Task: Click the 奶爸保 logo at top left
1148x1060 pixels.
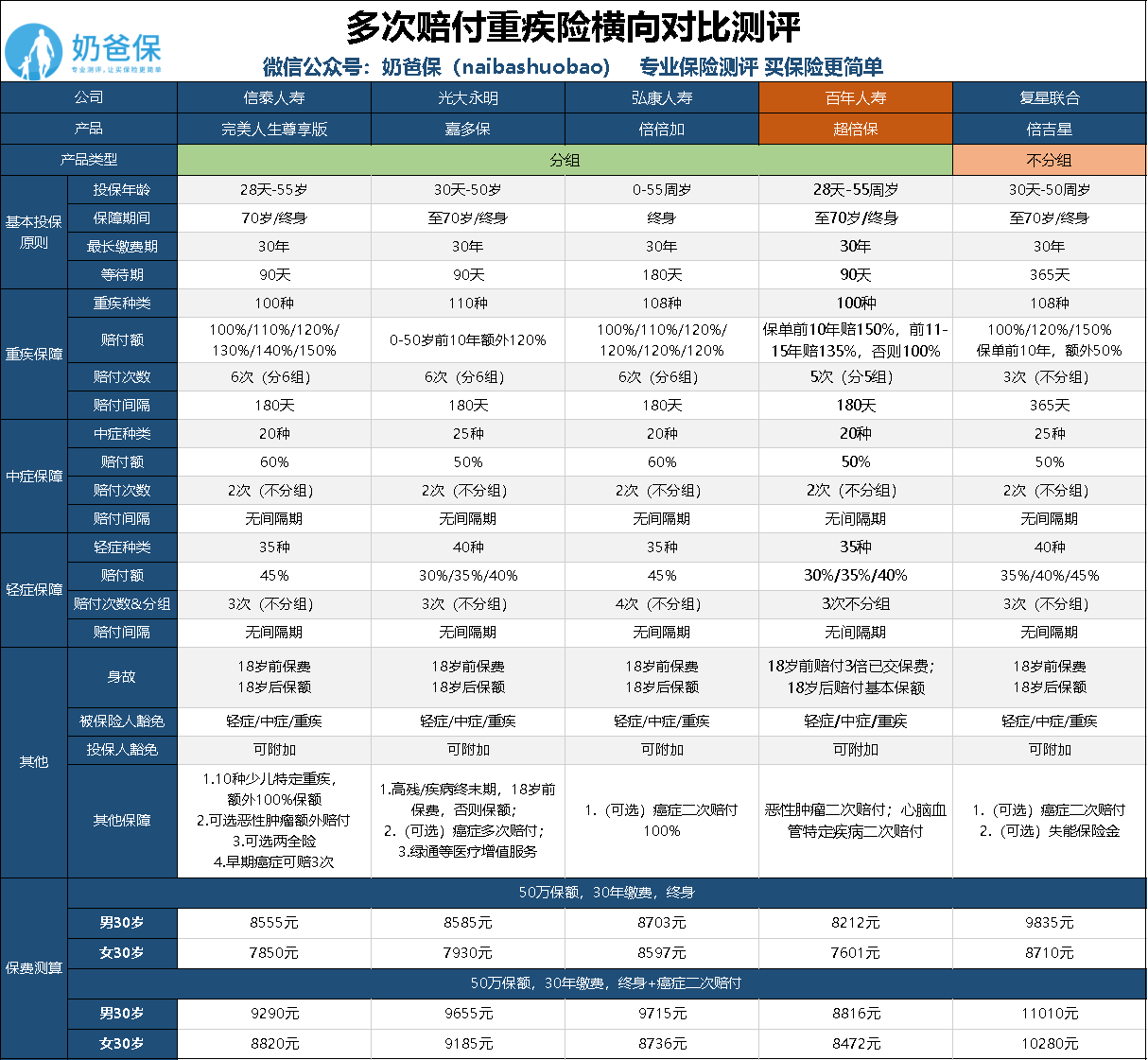Action: pyautogui.click(x=83, y=52)
